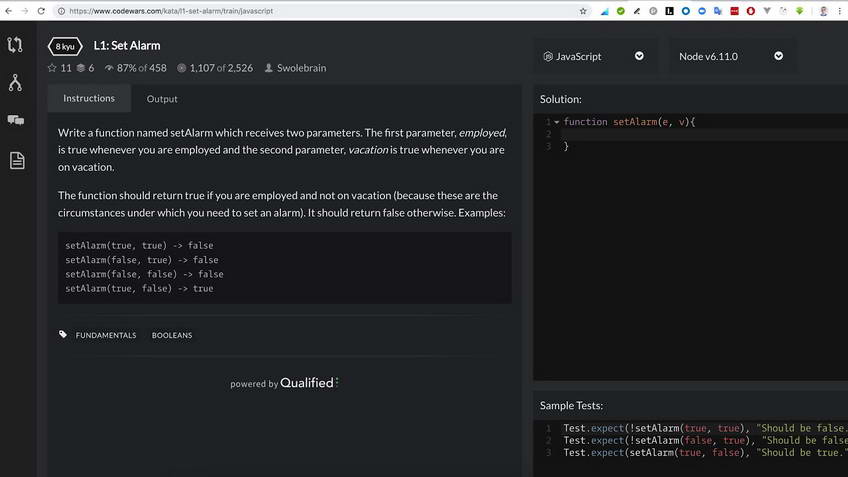Screen dimensions: 848x477
Task: Open the Chrome profile avatar
Action: [x=824, y=11]
